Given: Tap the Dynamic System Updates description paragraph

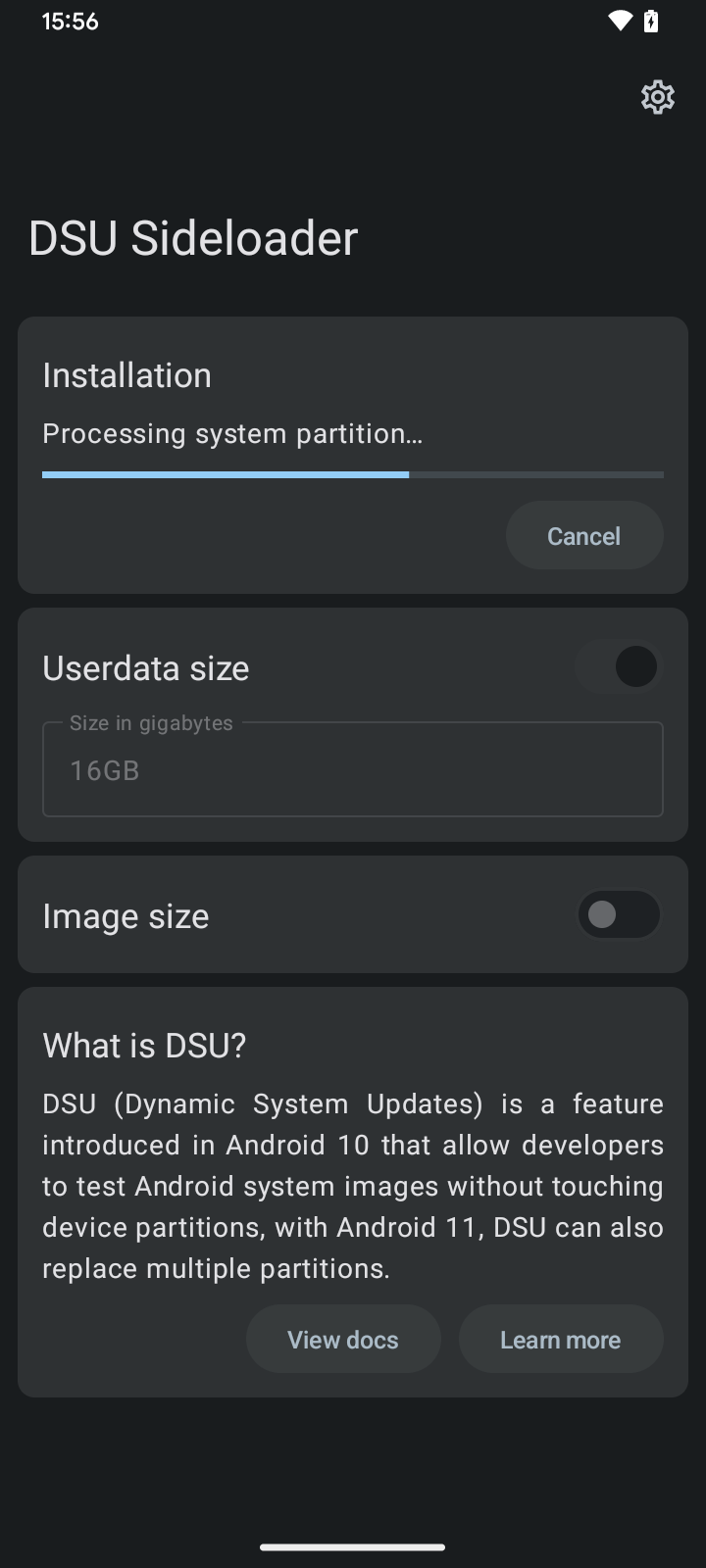Looking at the screenshot, I should click(353, 1186).
